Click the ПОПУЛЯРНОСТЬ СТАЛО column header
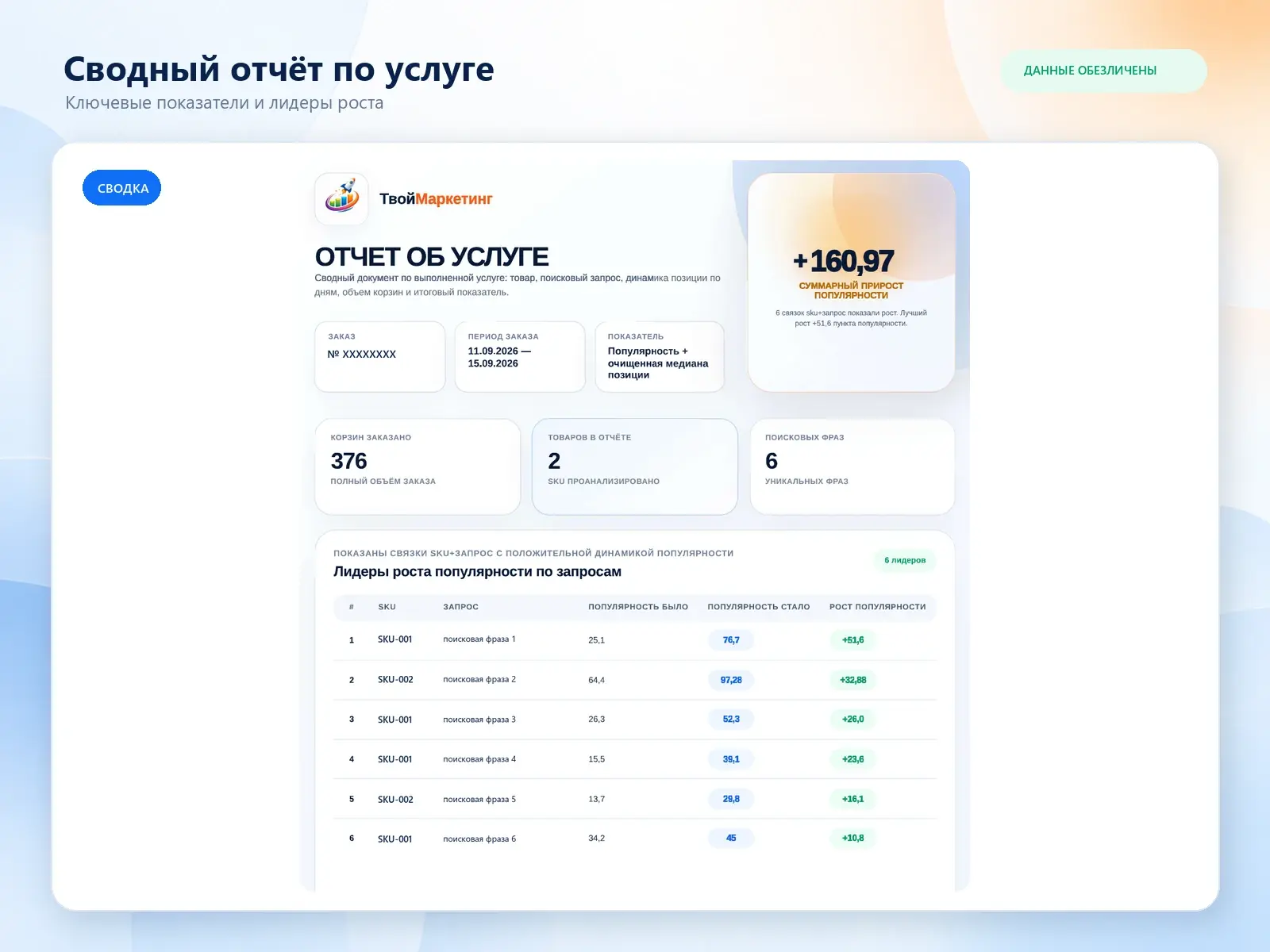The image size is (1270, 952). coord(759,607)
